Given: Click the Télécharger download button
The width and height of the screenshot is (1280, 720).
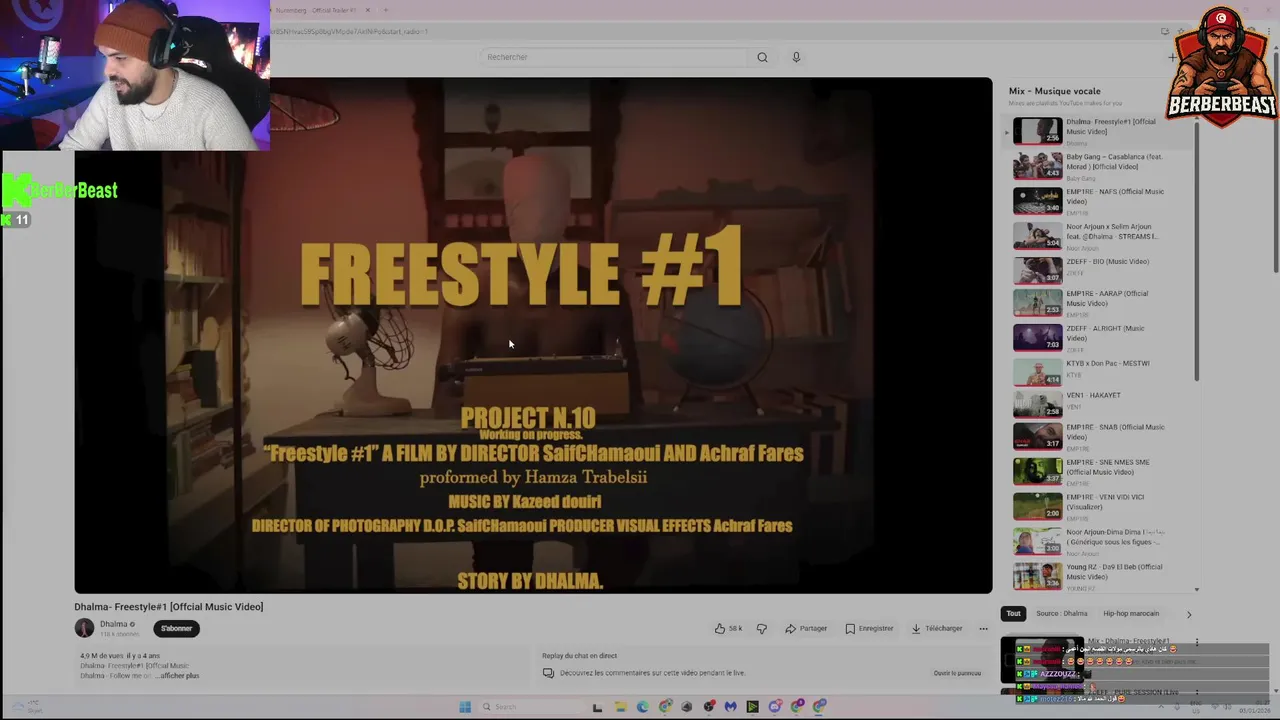Looking at the screenshot, I should click(937, 628).
